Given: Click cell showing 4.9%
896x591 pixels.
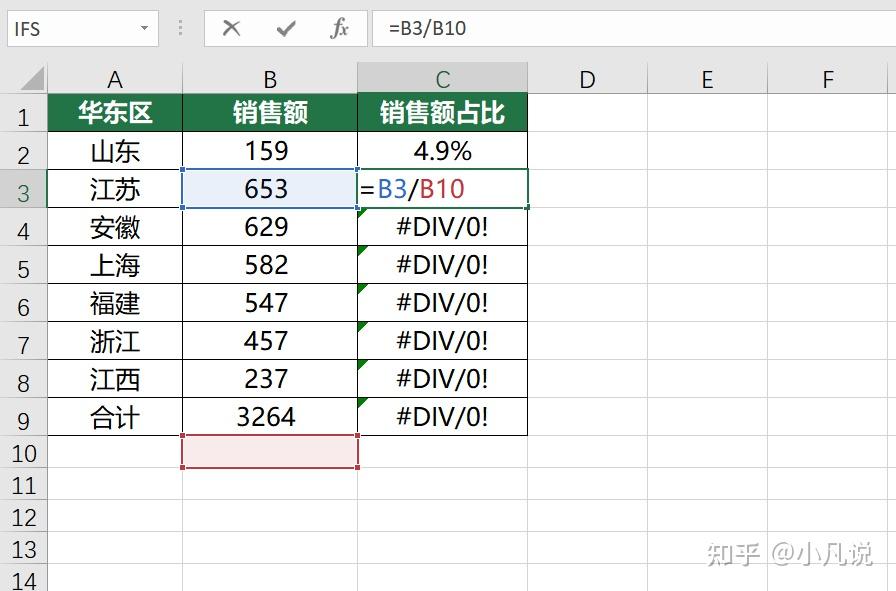Looking at the screenshot, I should (x=442, y=151).
